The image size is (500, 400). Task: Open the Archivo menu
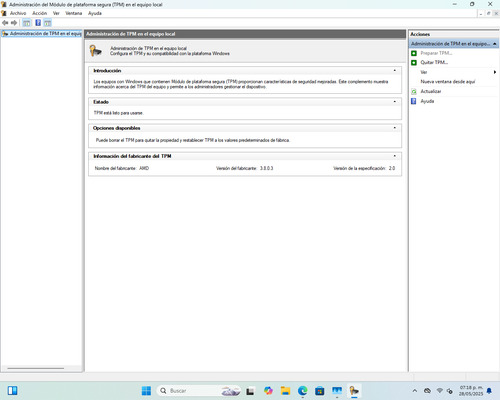(x=18, y=13)
